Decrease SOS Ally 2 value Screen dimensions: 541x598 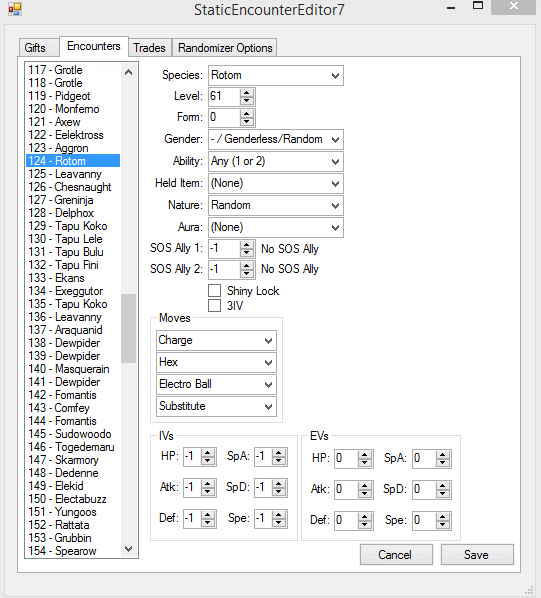[x=247, y=273]
